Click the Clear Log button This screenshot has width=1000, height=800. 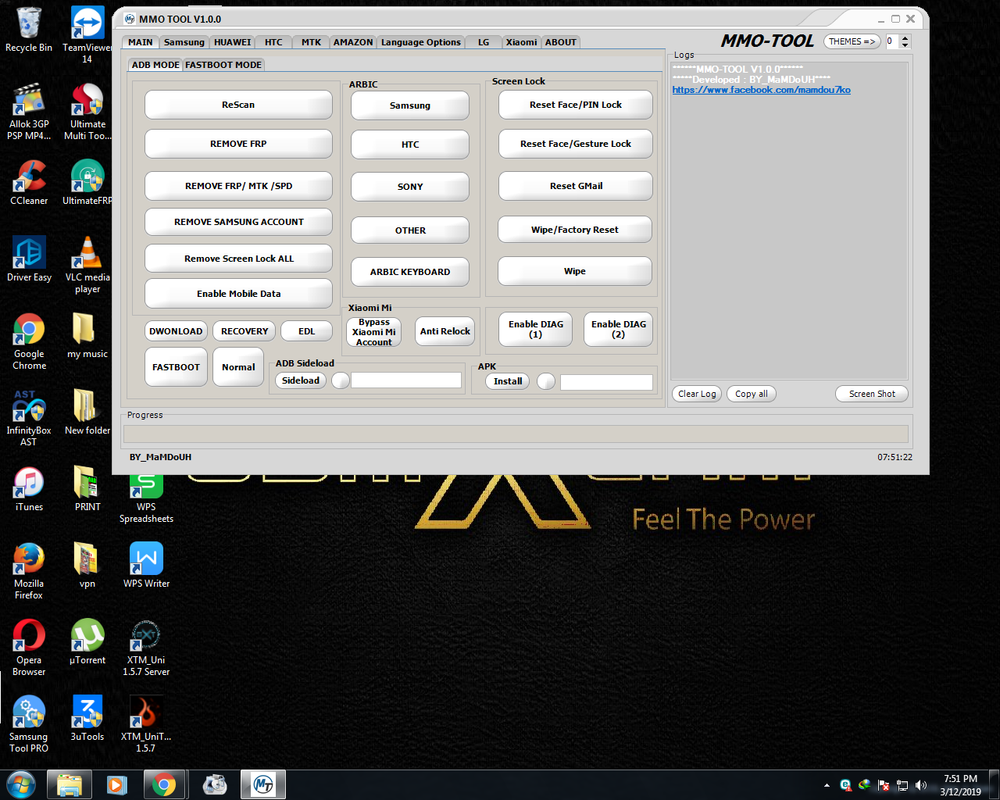click(x=696, y=394)
